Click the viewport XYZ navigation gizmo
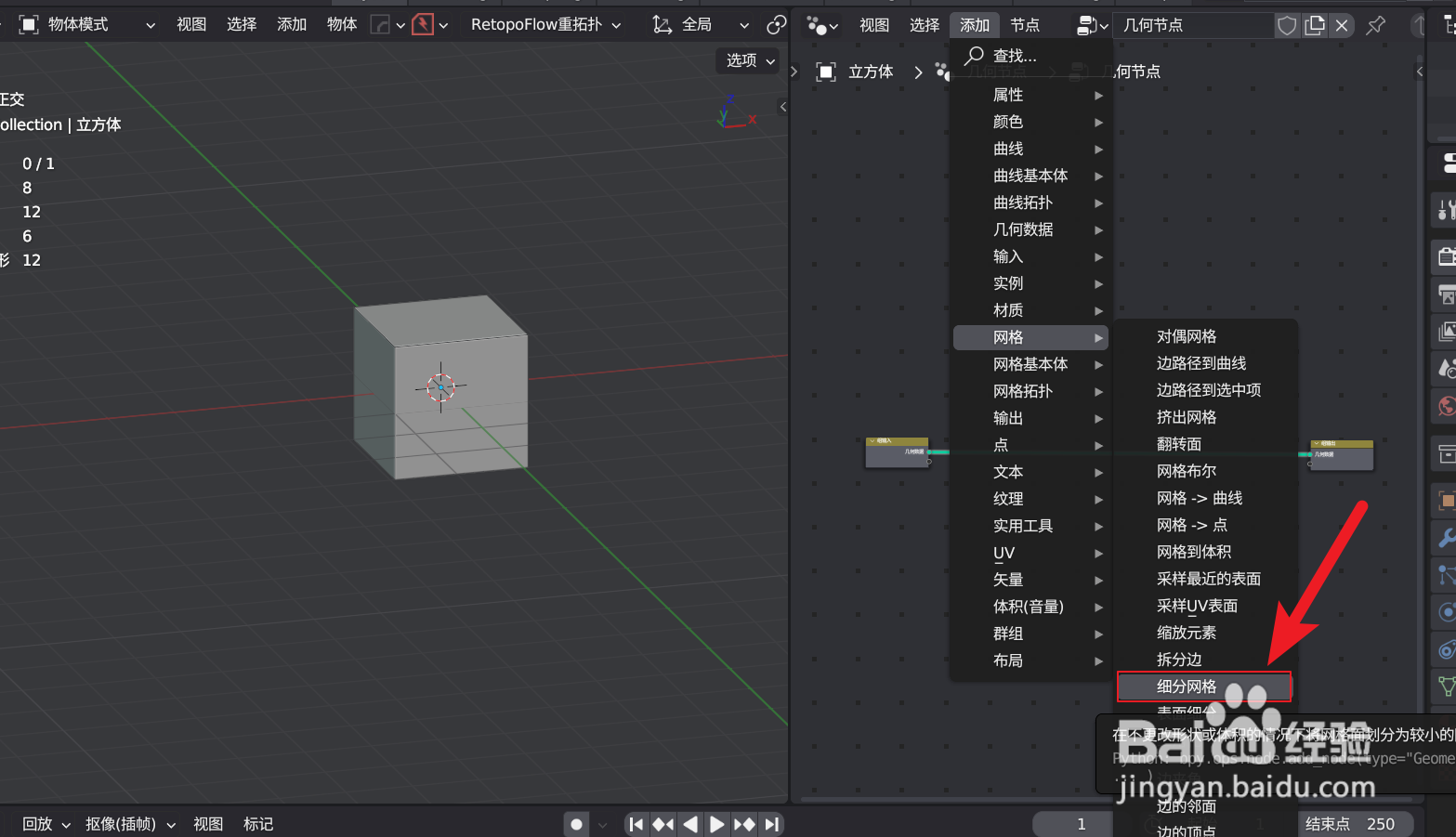This screenshot has width=1456, height=837. coord(736,111)
